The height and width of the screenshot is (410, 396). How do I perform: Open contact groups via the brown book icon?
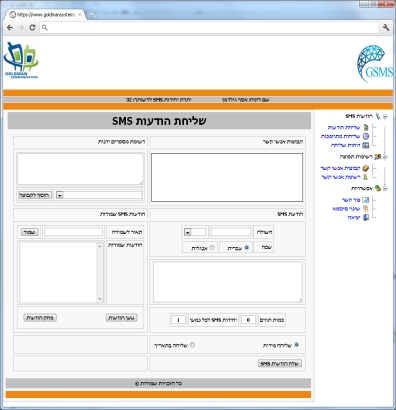click(x=366, y=168)
